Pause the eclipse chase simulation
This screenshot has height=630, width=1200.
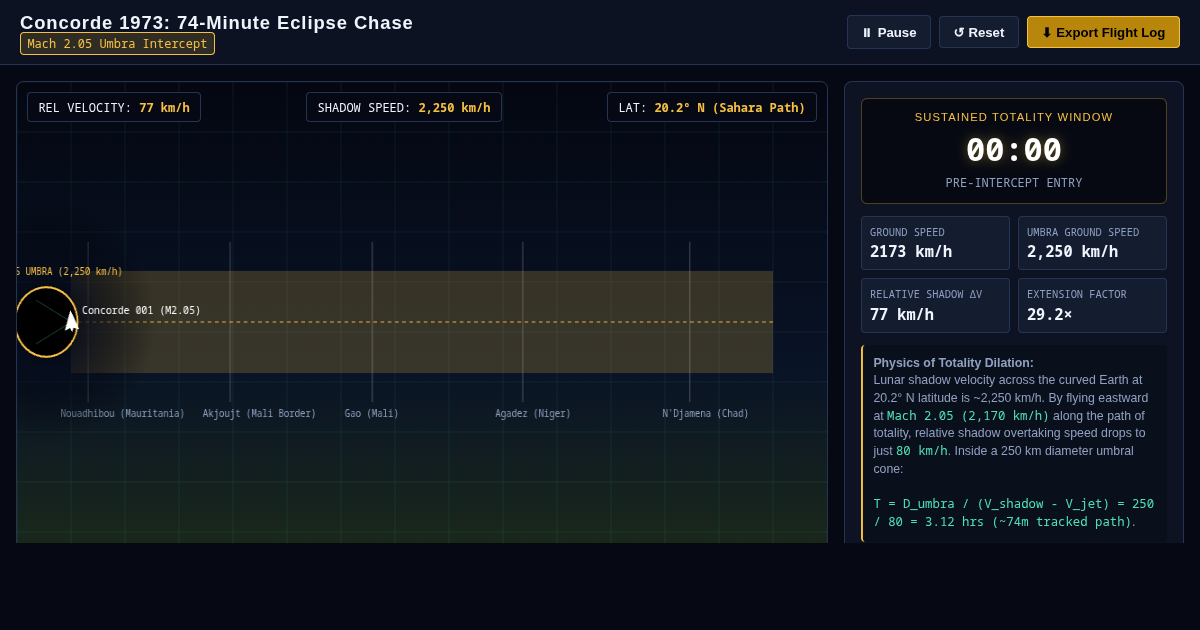pyautogui.click(x=888, y=32)
